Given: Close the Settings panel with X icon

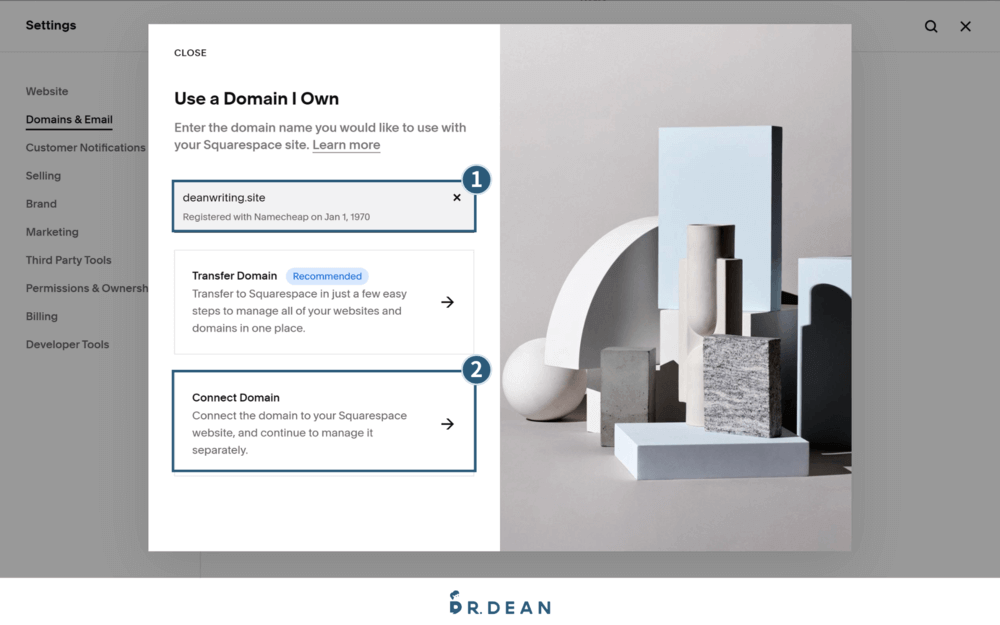Looking at the screenshot, I should [x=965, y=27].
